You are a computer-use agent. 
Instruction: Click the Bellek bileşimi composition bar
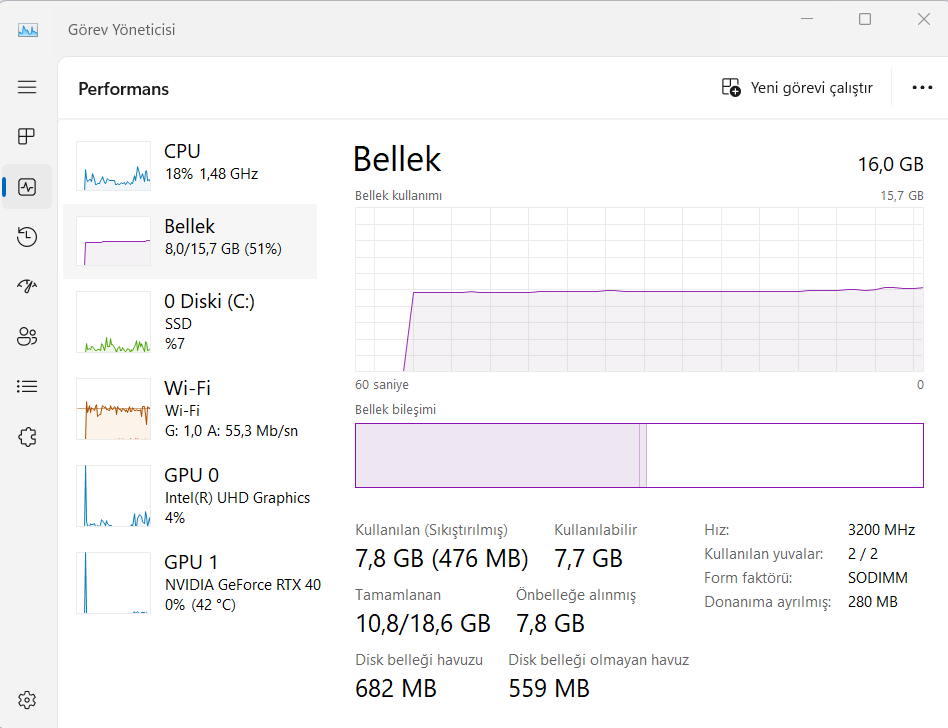pyautogui.click(x=639, y=455)
